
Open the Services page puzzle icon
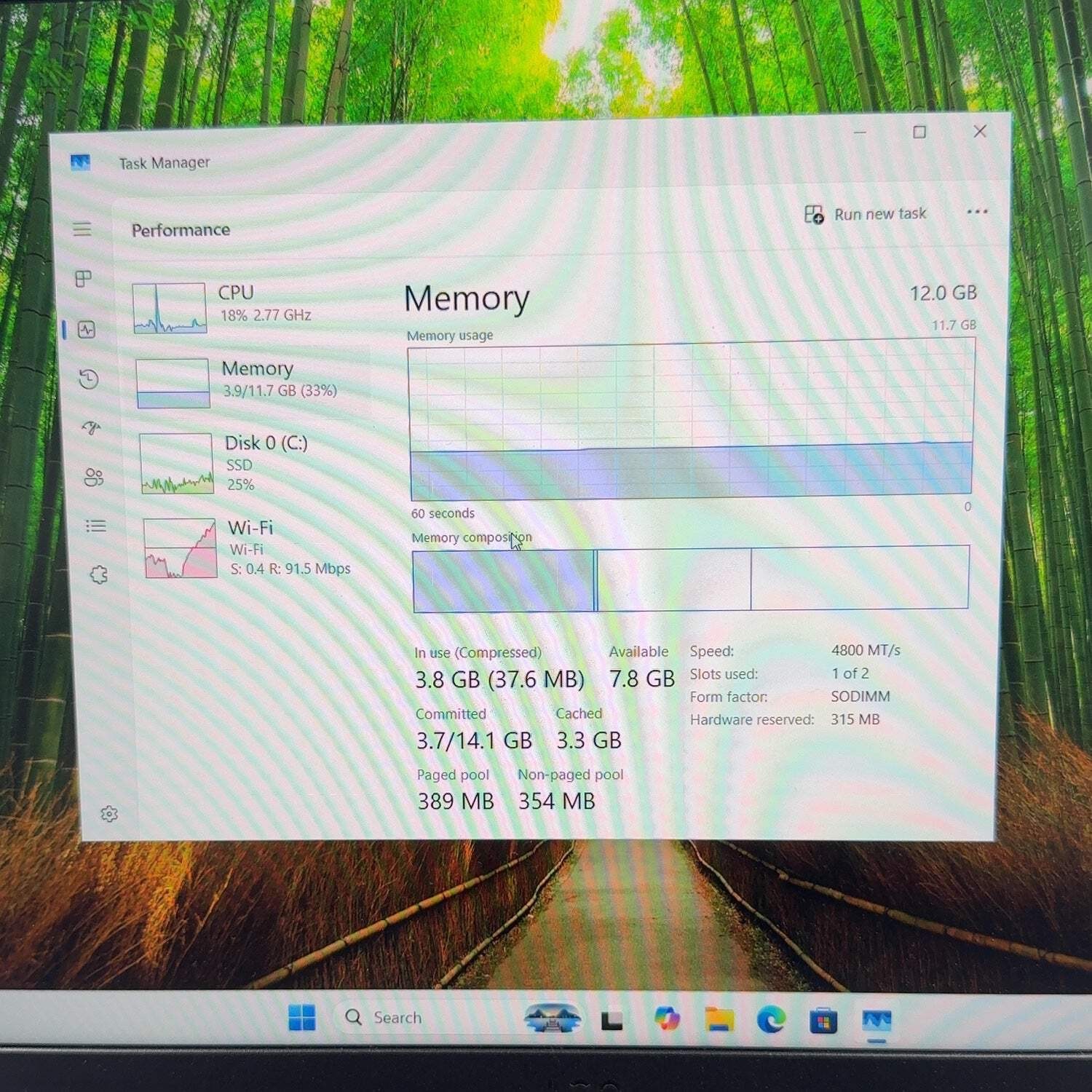(99, 575)
